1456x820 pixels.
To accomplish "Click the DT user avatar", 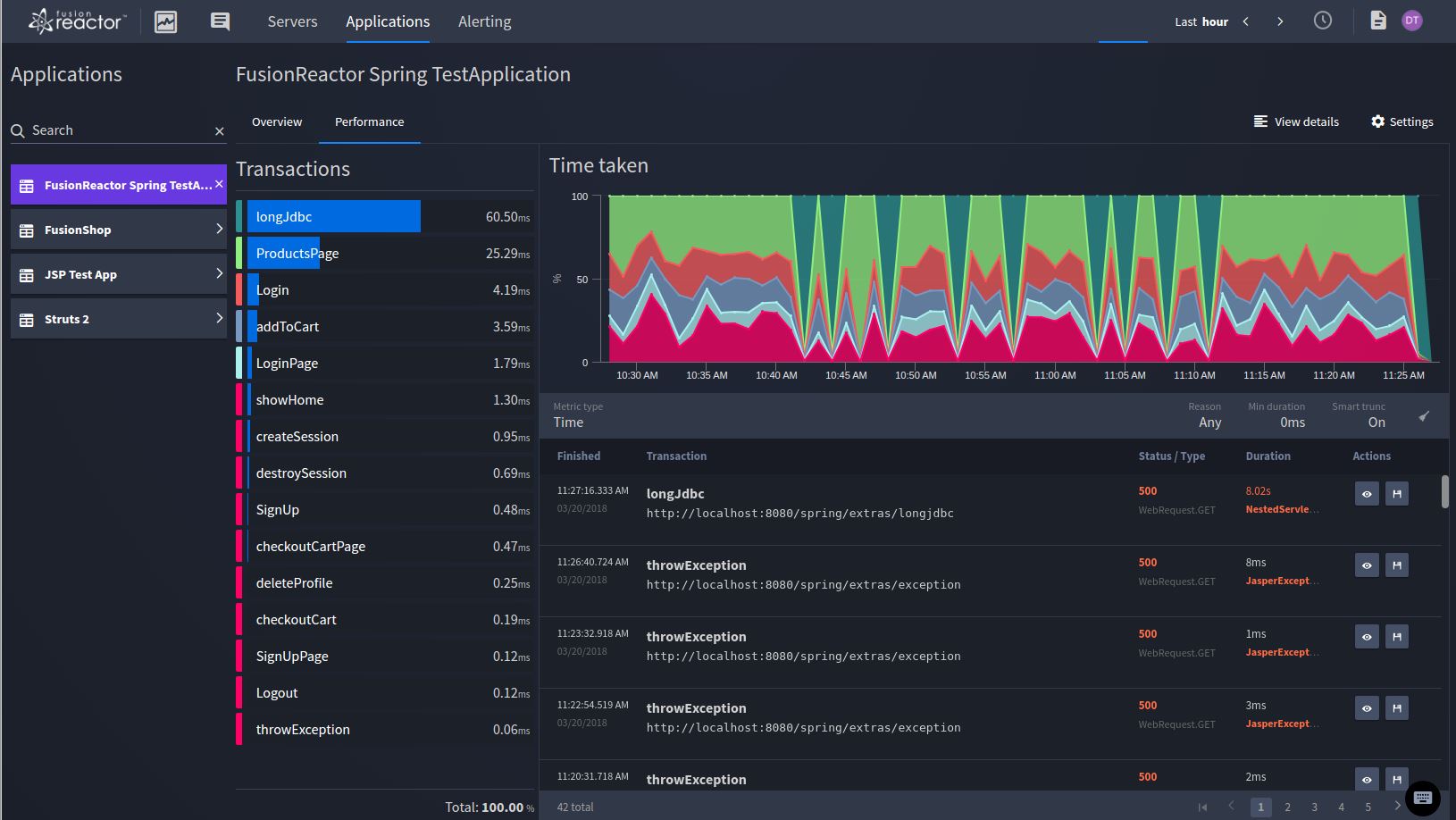I will 1411,21.
